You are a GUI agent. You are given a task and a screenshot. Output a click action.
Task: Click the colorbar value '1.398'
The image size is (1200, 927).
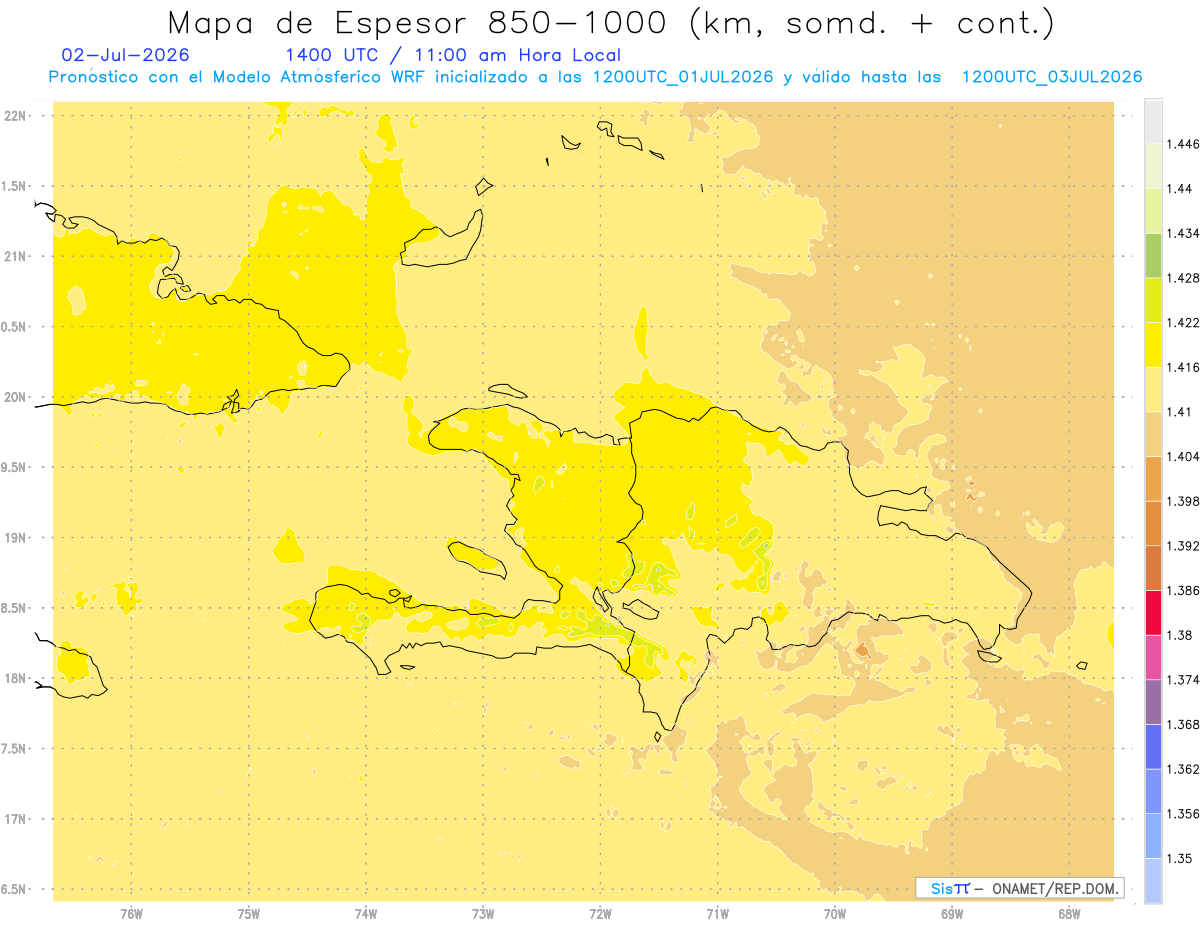click(x=1182, y=501)
